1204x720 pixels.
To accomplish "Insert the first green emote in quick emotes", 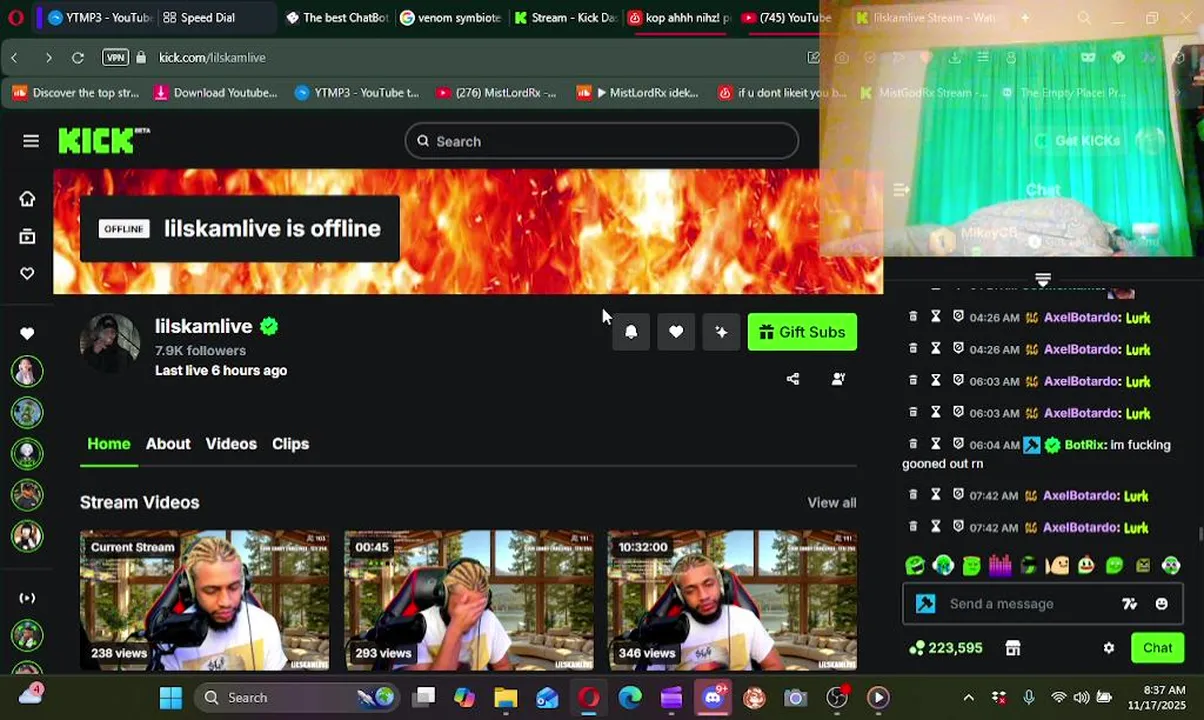I will 915,566.
